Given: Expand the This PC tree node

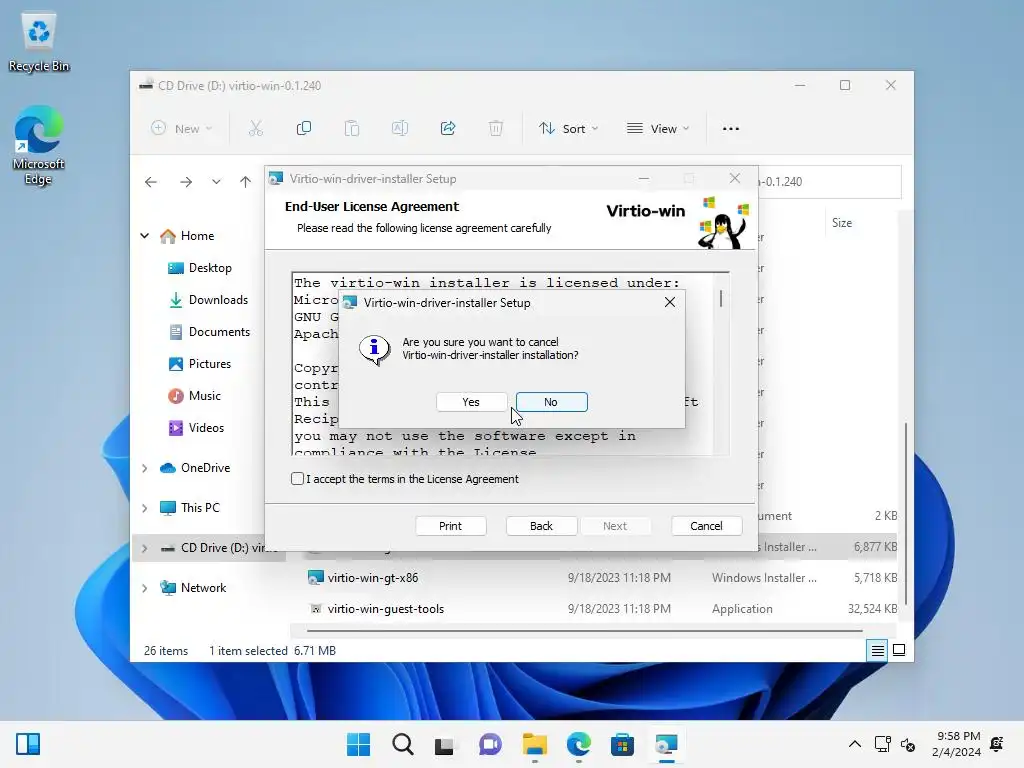Looking at the screenshot, I should (145, 508).
